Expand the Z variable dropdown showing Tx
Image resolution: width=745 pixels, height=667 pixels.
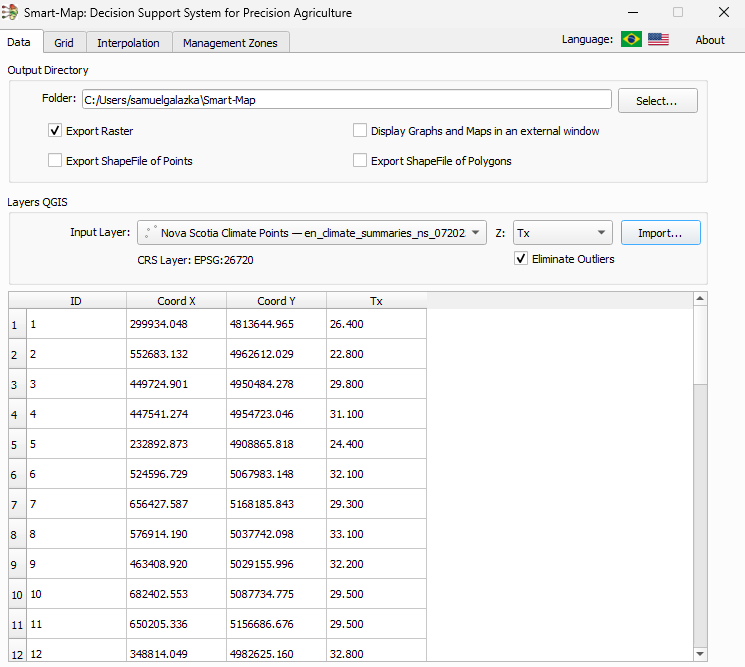pos(562,233)
